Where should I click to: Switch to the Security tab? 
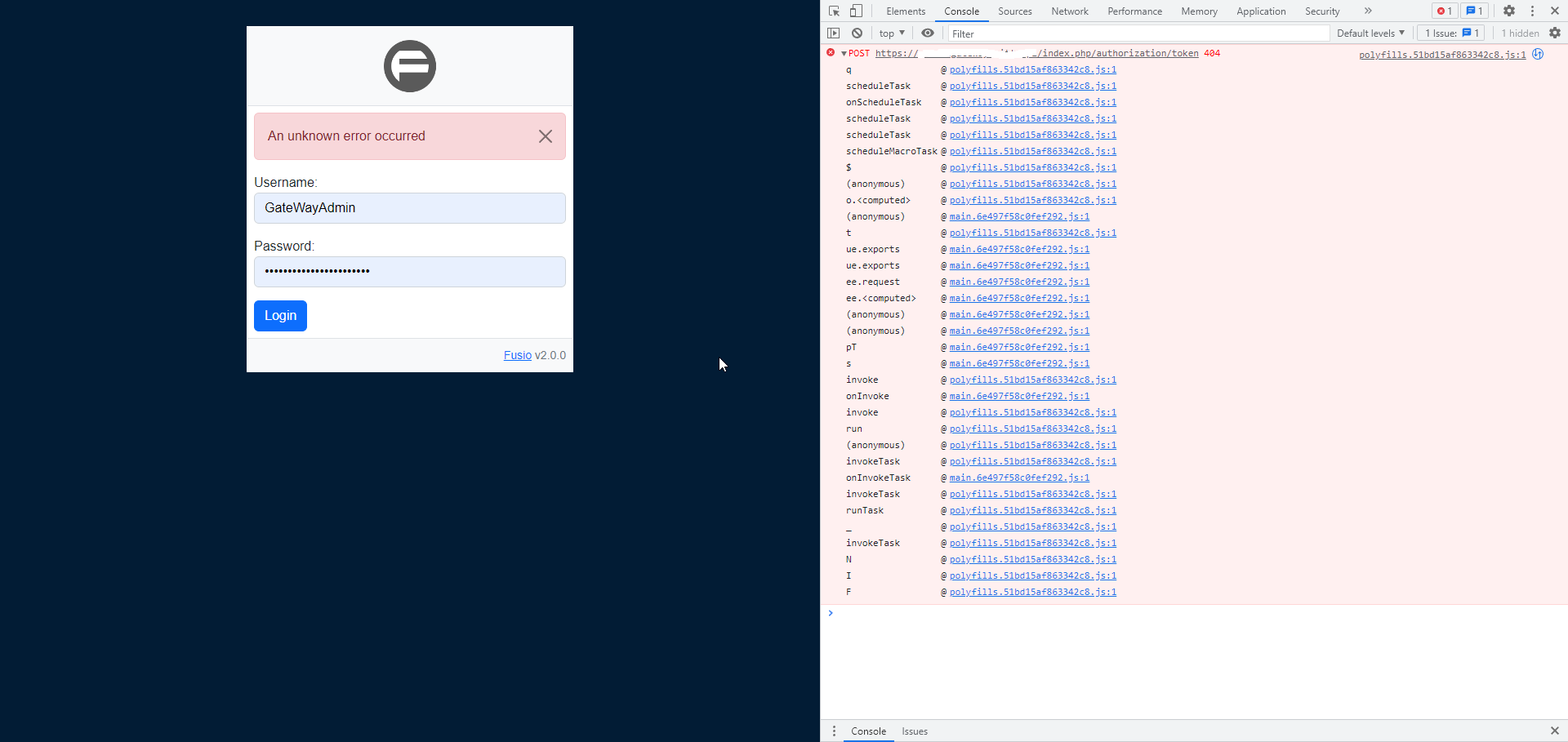point(1322,11)
